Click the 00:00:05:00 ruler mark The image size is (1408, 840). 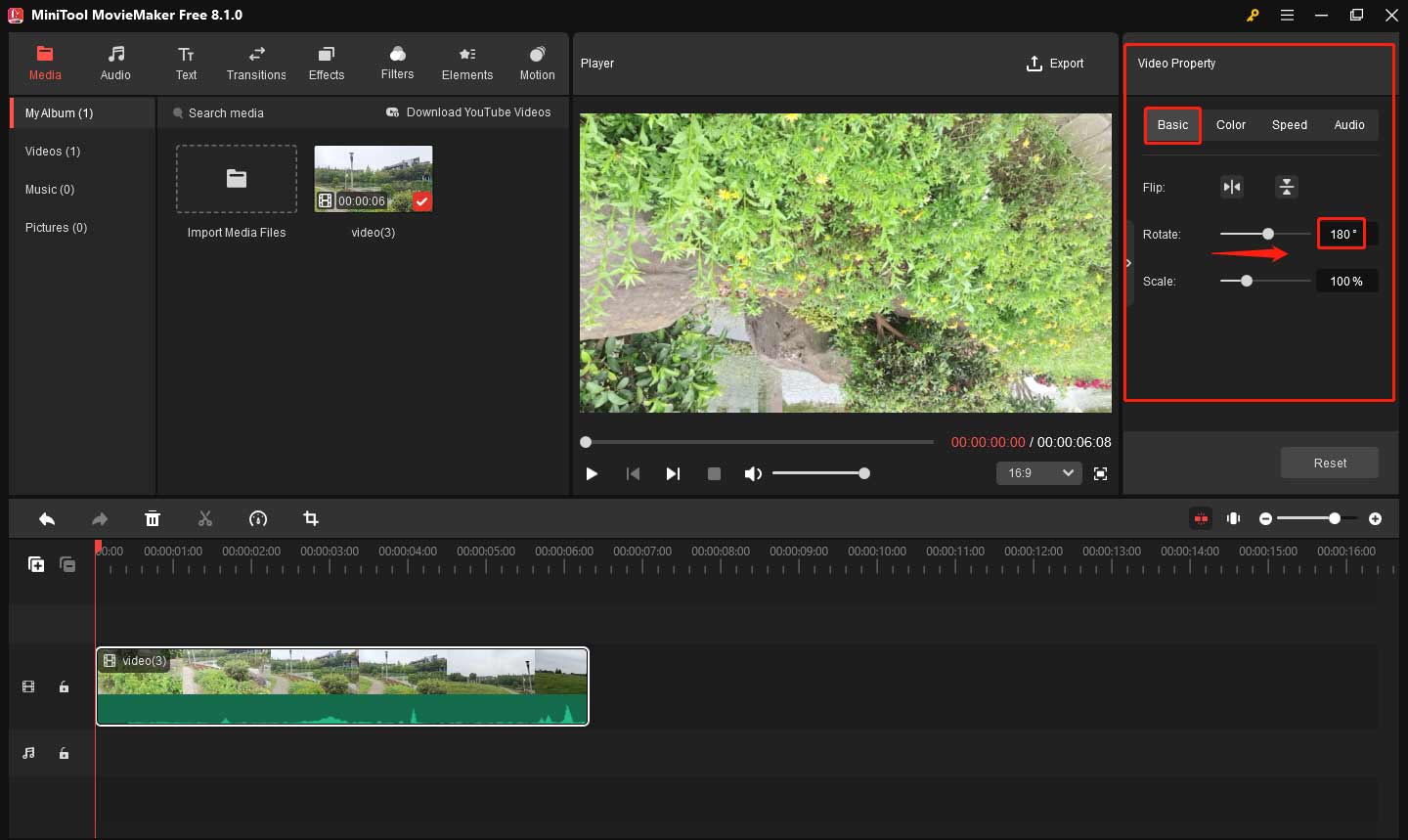tap(486, 552)
